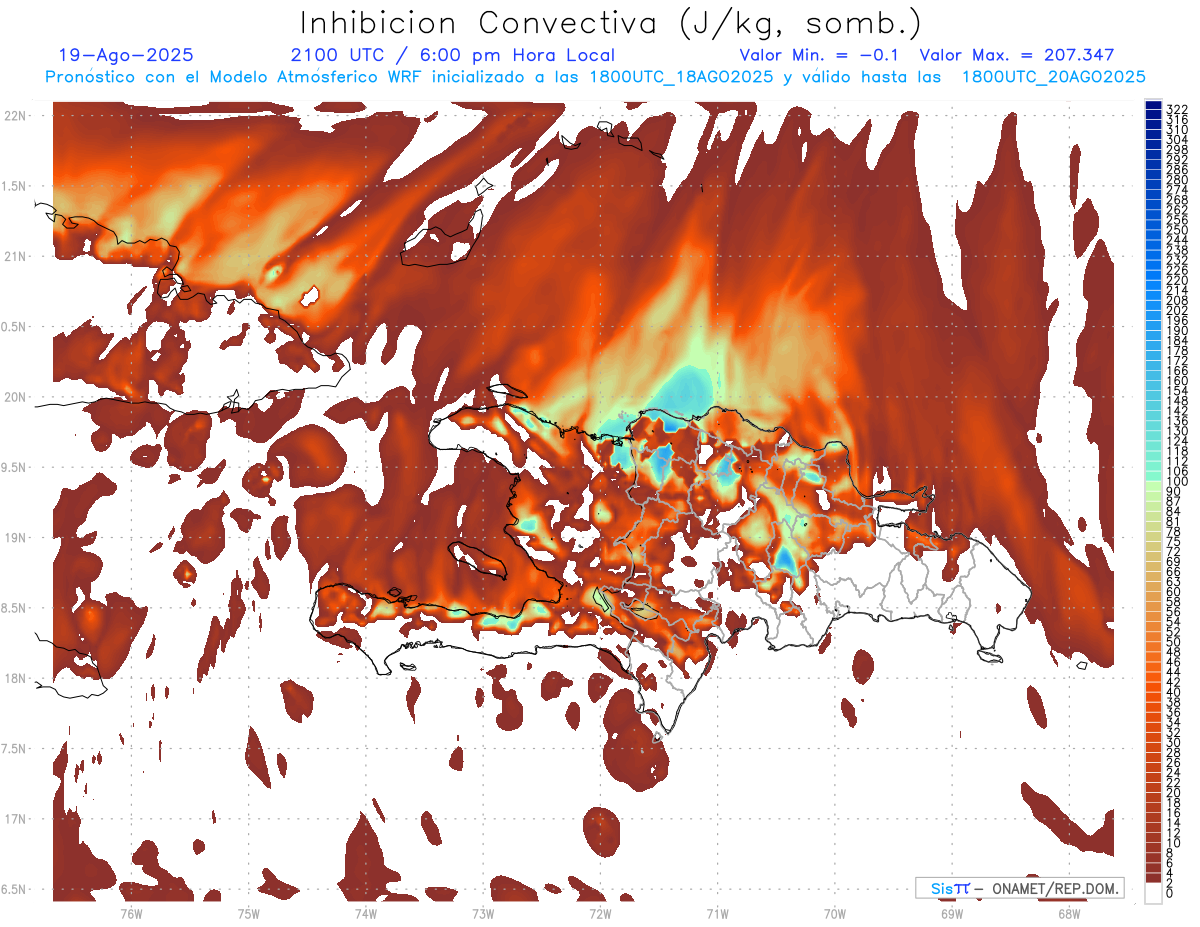Click the '17N' latitude label

click(x=14, y=819)
